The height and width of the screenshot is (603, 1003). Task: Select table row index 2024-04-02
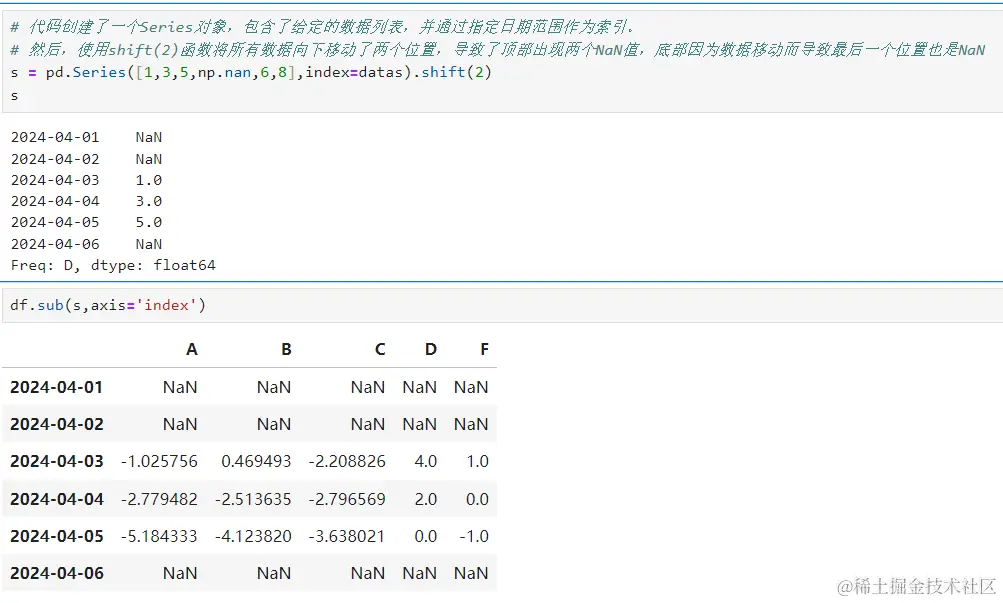(56, 424)
